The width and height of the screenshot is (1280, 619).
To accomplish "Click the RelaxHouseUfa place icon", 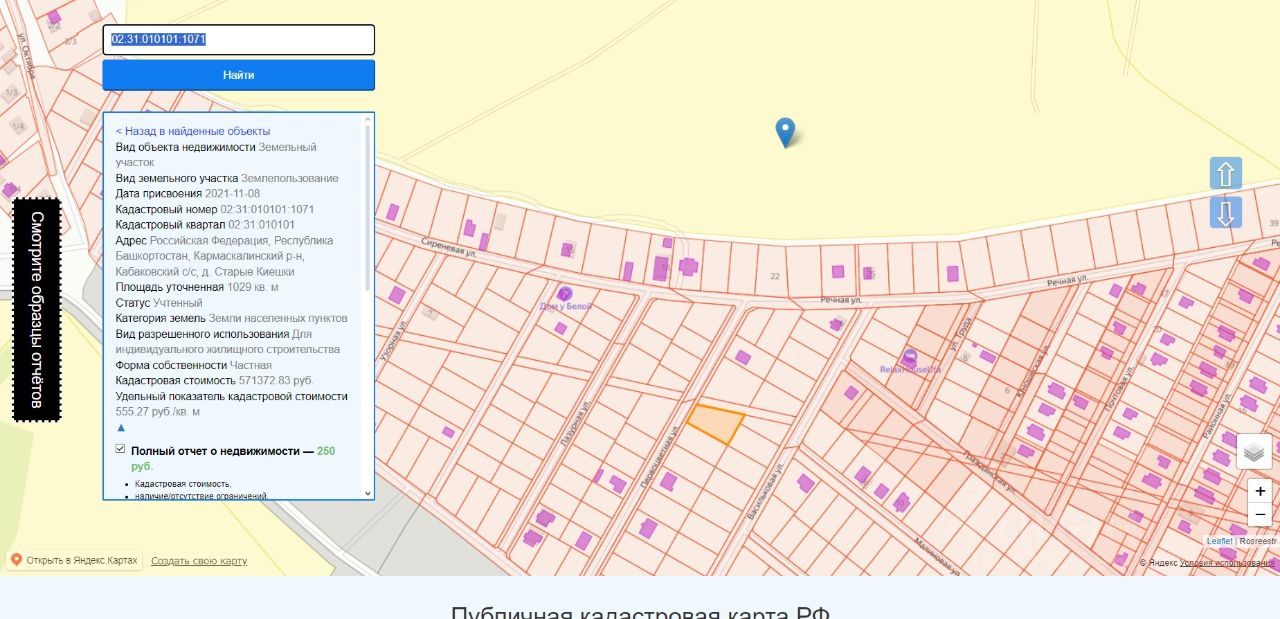I will (x=910, y=356).
